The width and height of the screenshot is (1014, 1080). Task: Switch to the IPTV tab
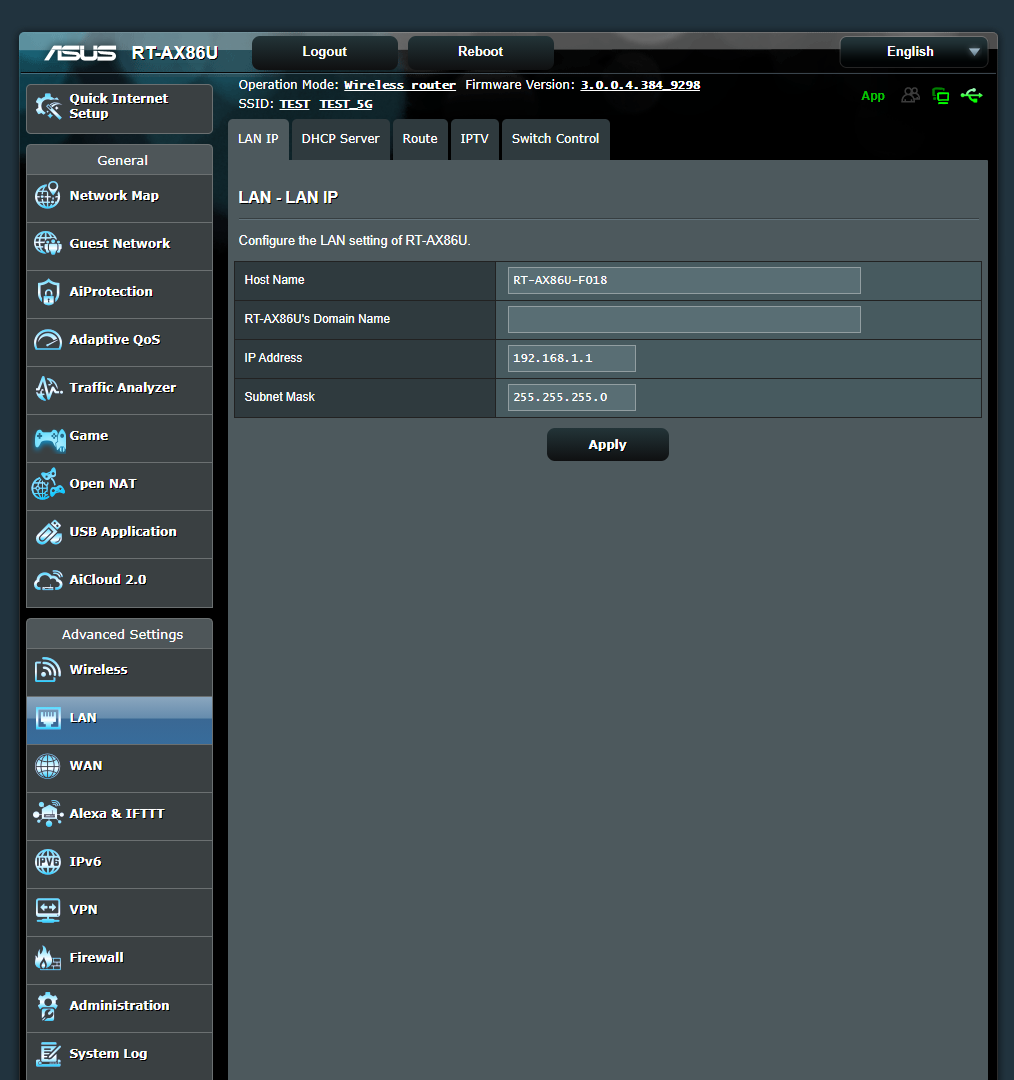pos(475,139)
